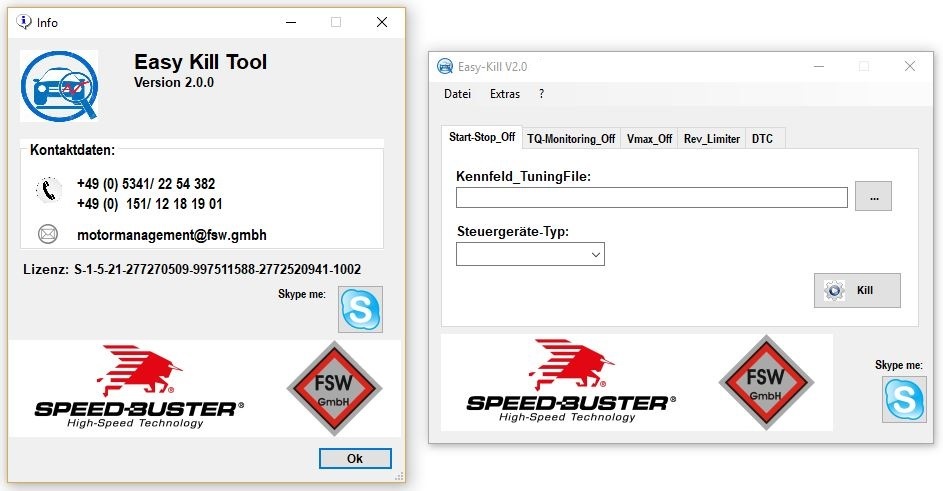Click the FSW GmbH logo in the Easy-Kill window
Viewport: 943px width, 491px height.
tap(766, 383)
